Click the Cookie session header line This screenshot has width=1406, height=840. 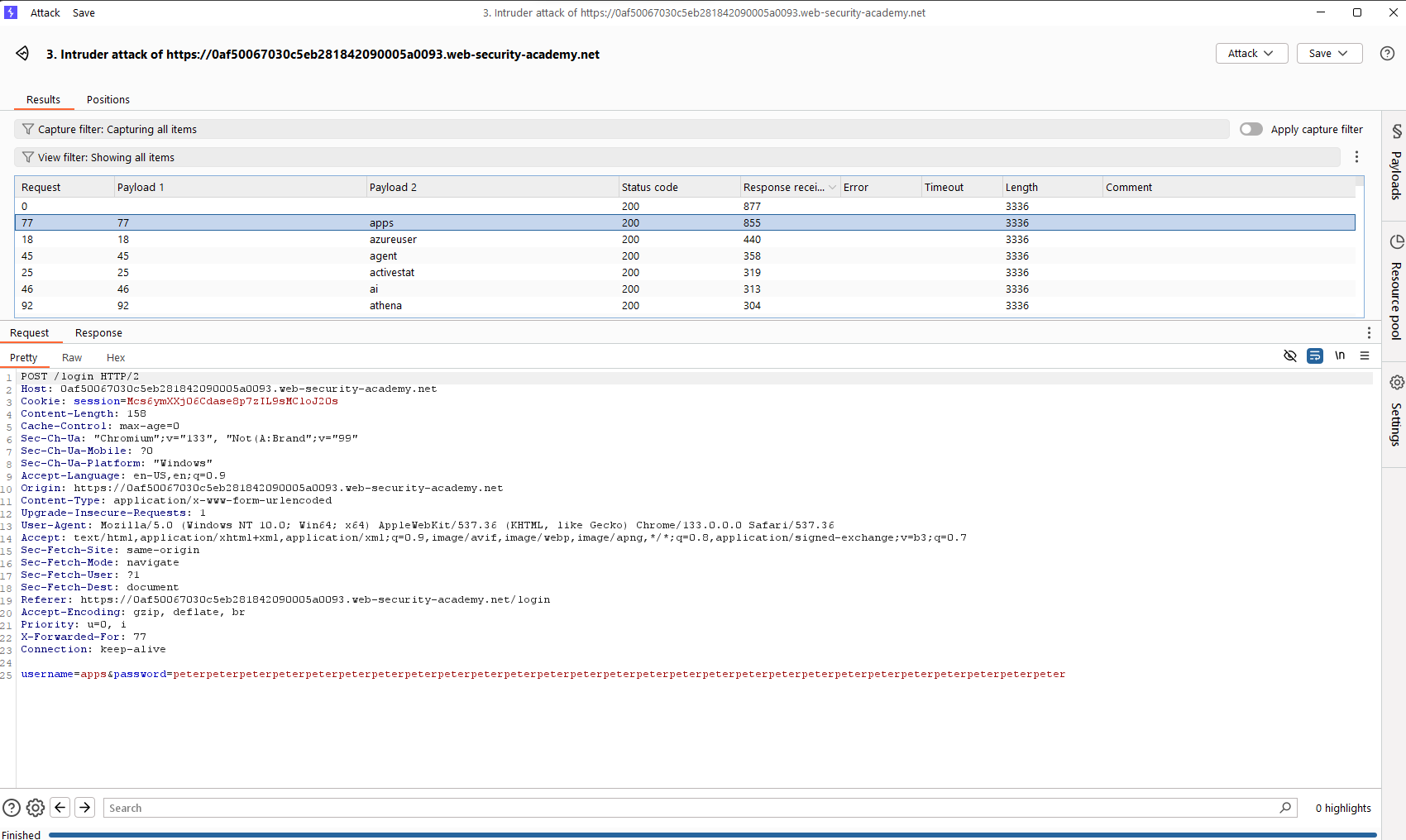[x=179, y=401]
